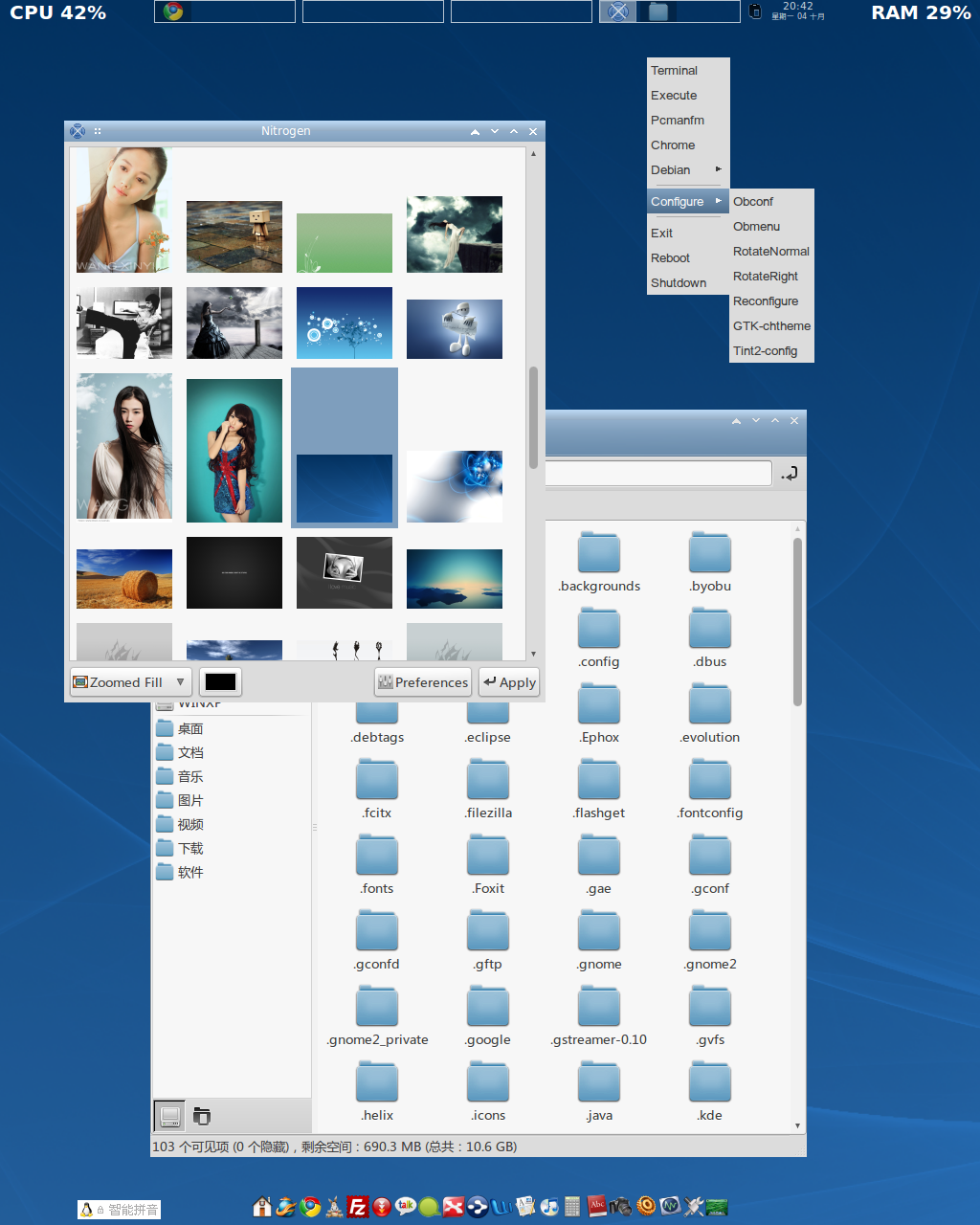Open the .filezilla folder
Image resolution: width=980 pixels, height=1225 pixels.
point(488,790)
